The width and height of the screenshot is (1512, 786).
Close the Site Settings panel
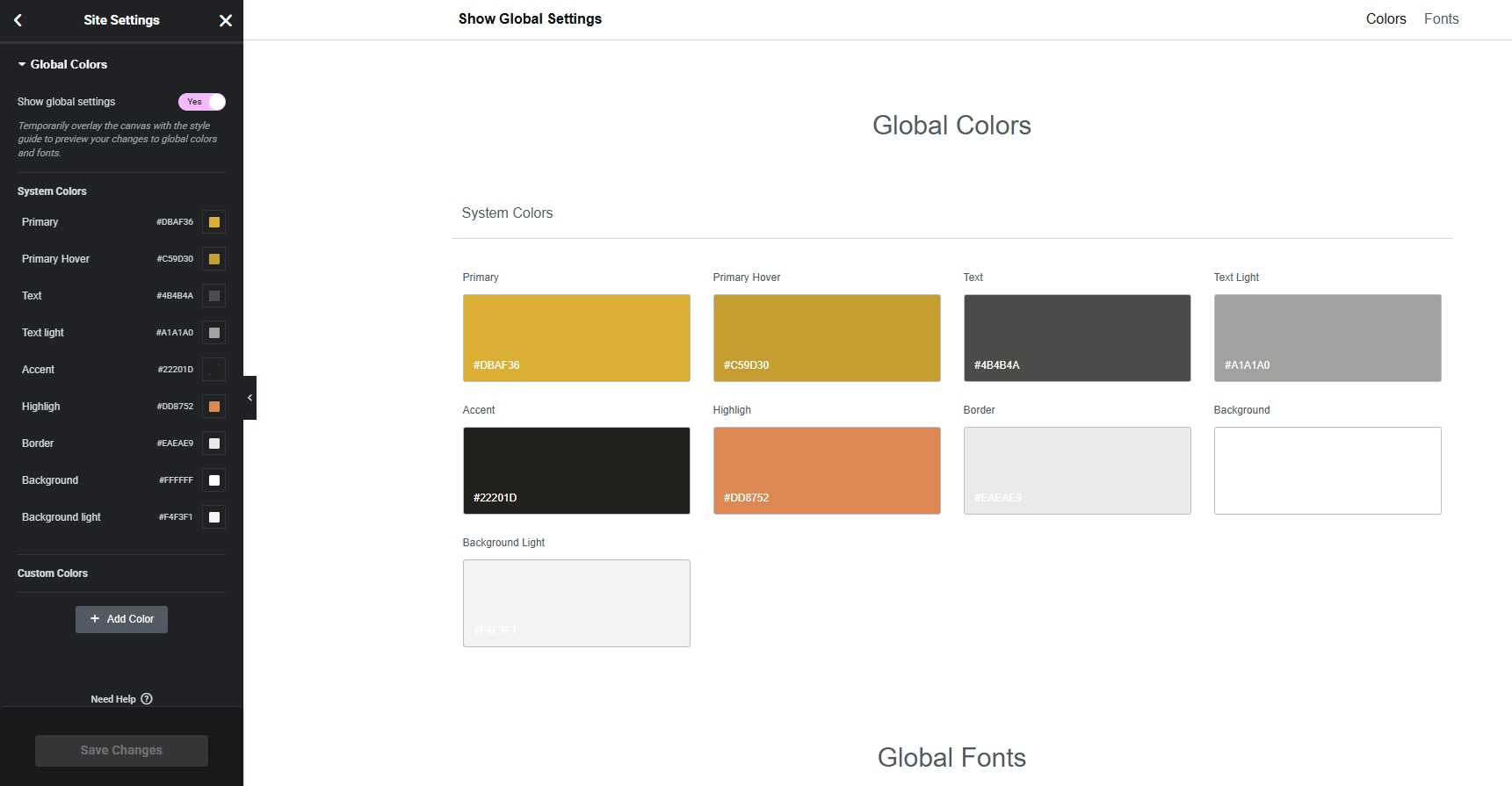coord(226,20)
